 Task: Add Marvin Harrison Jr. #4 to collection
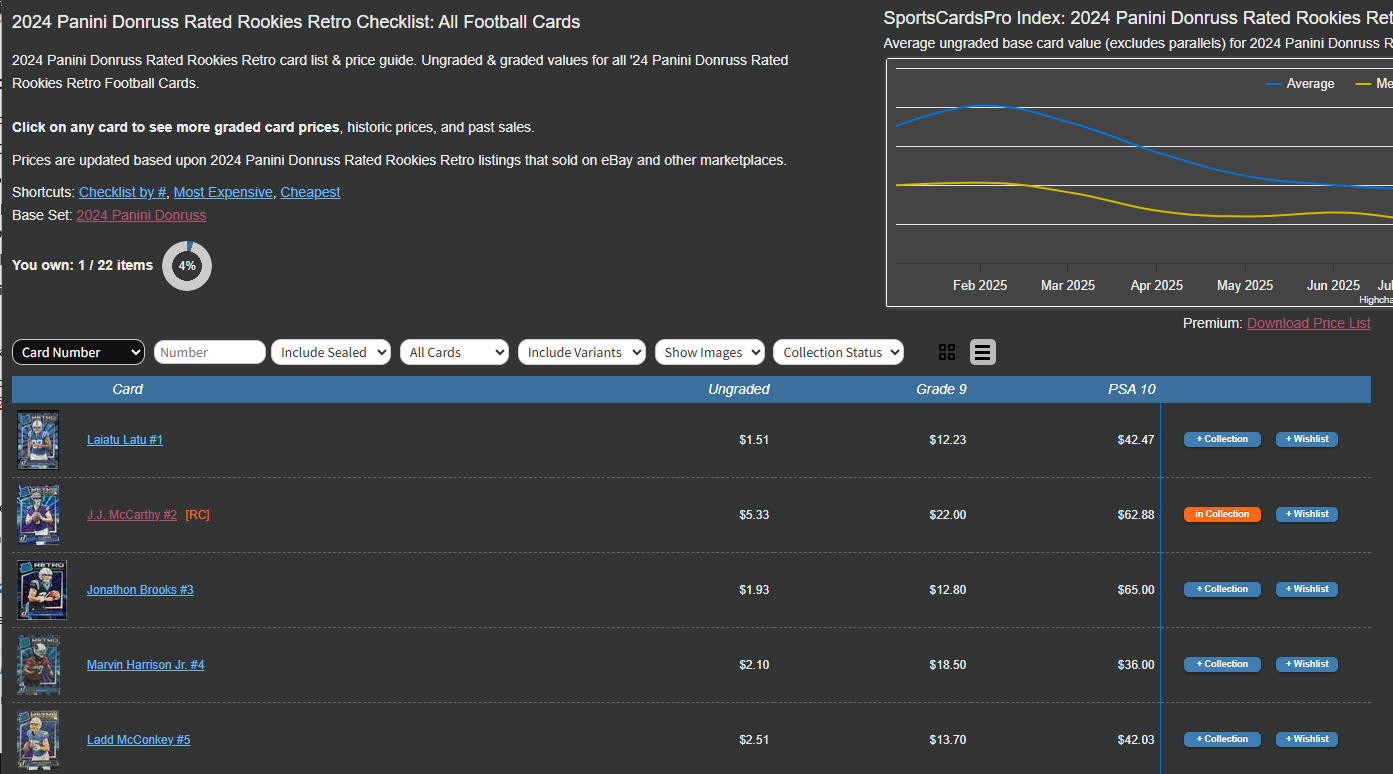(1222, 664)
